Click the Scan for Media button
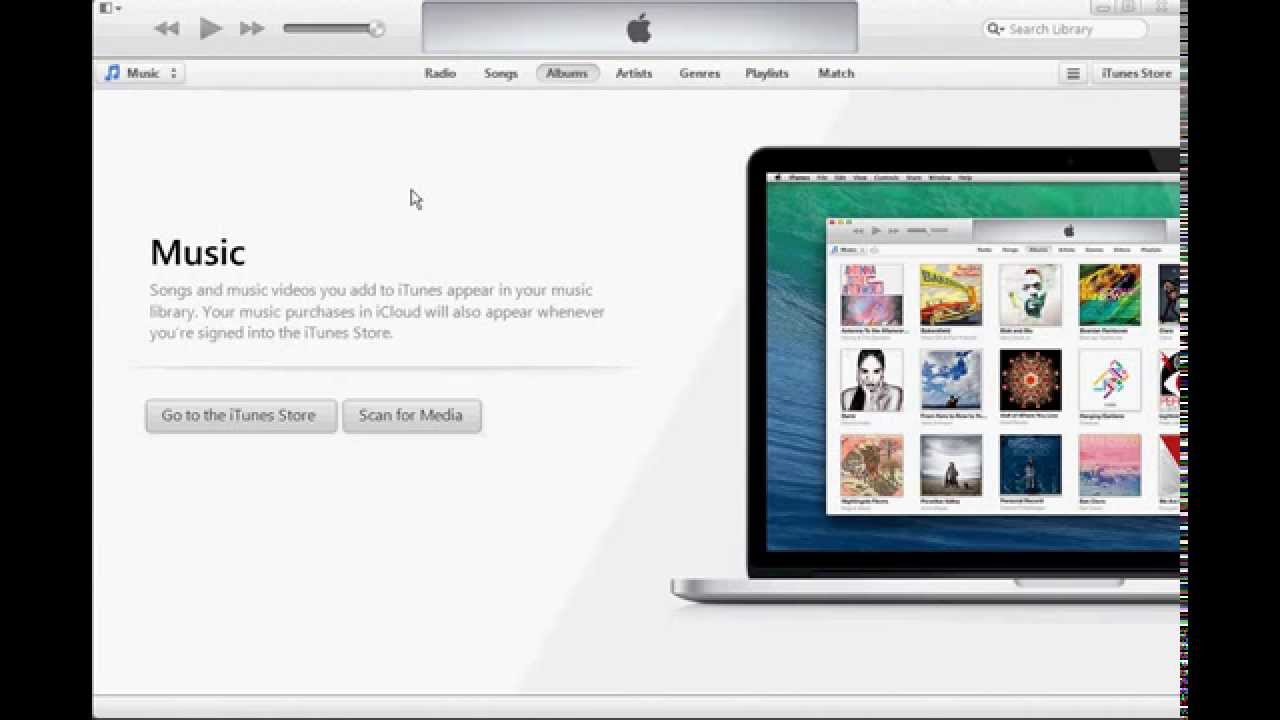Screen dimensions: 1280x720 pyautogui.click(x=411, y=415)
